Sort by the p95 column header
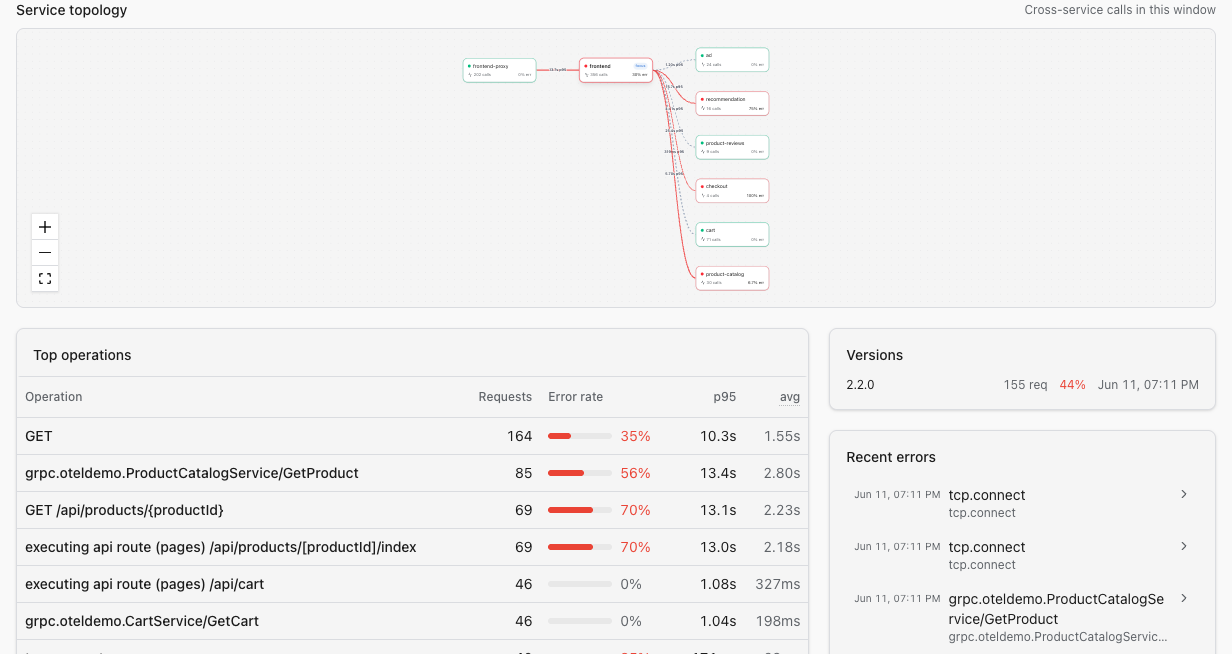This screenshot has height=654, width=1232. (x=725, y=397)
